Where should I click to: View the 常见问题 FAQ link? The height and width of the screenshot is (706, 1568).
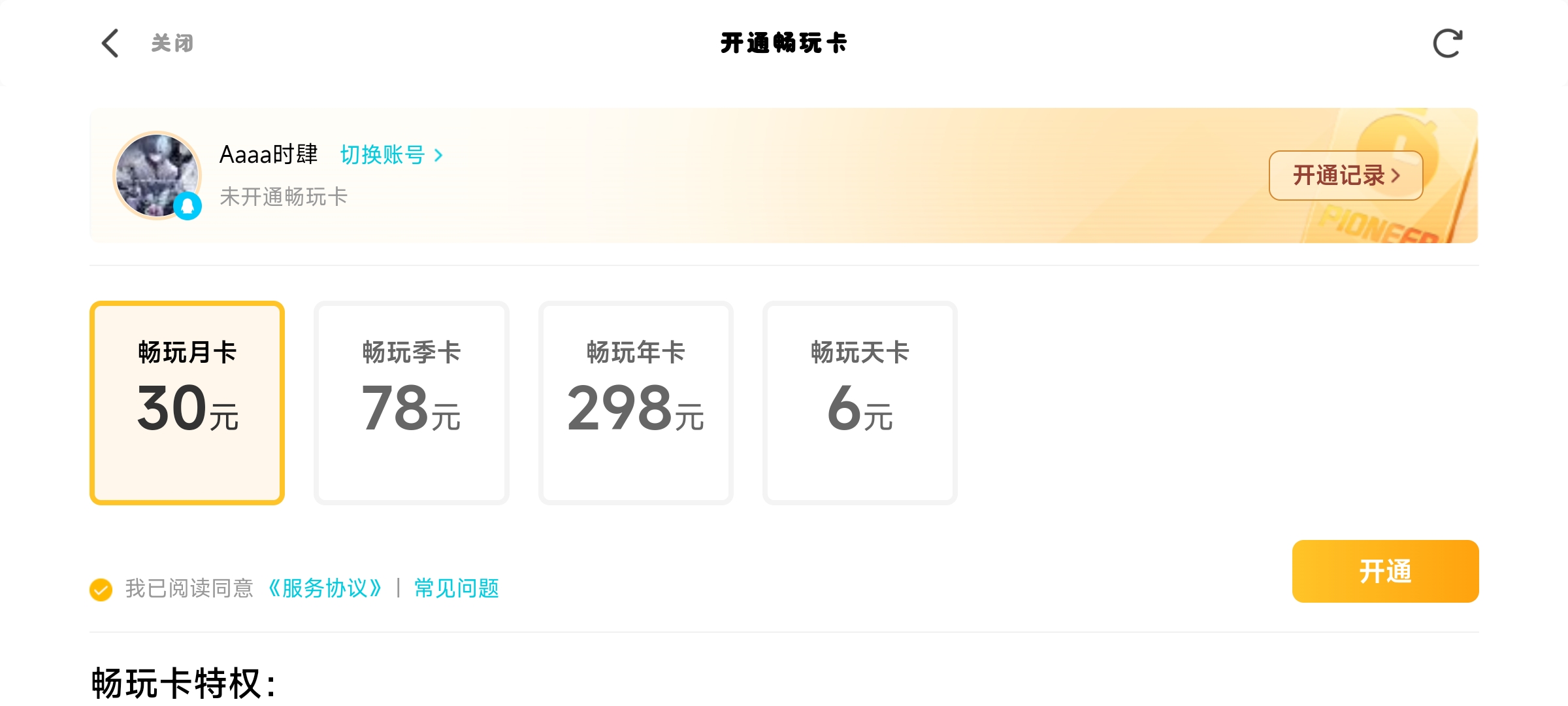[x=457, y=588]
